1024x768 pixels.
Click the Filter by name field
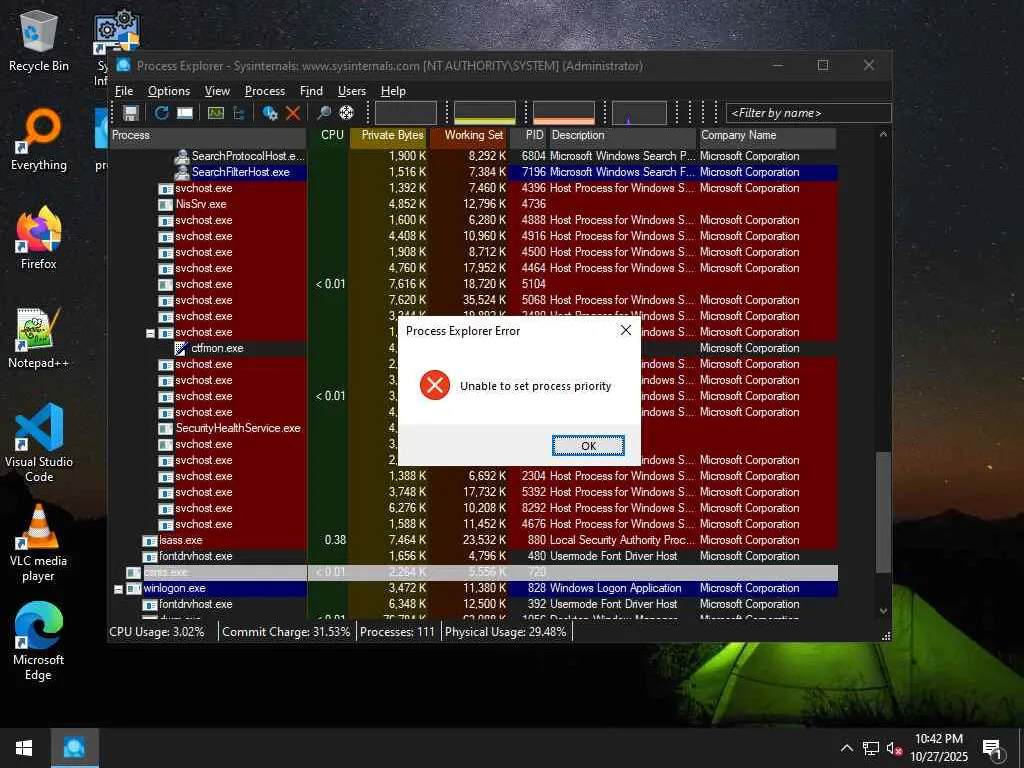pos(808,113)
